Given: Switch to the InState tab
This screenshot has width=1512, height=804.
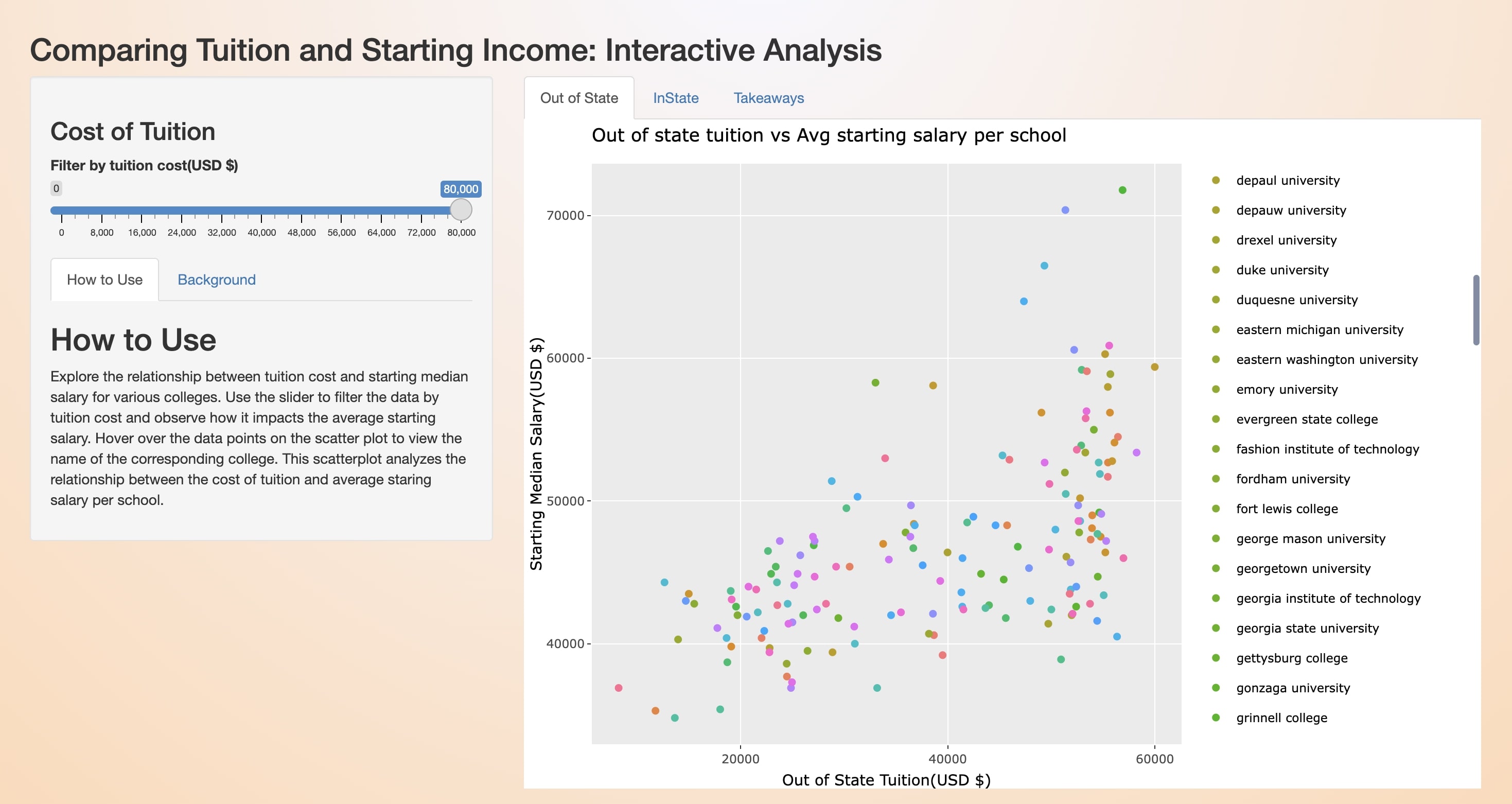Looking at the screenshot, I should click(676, 98).
